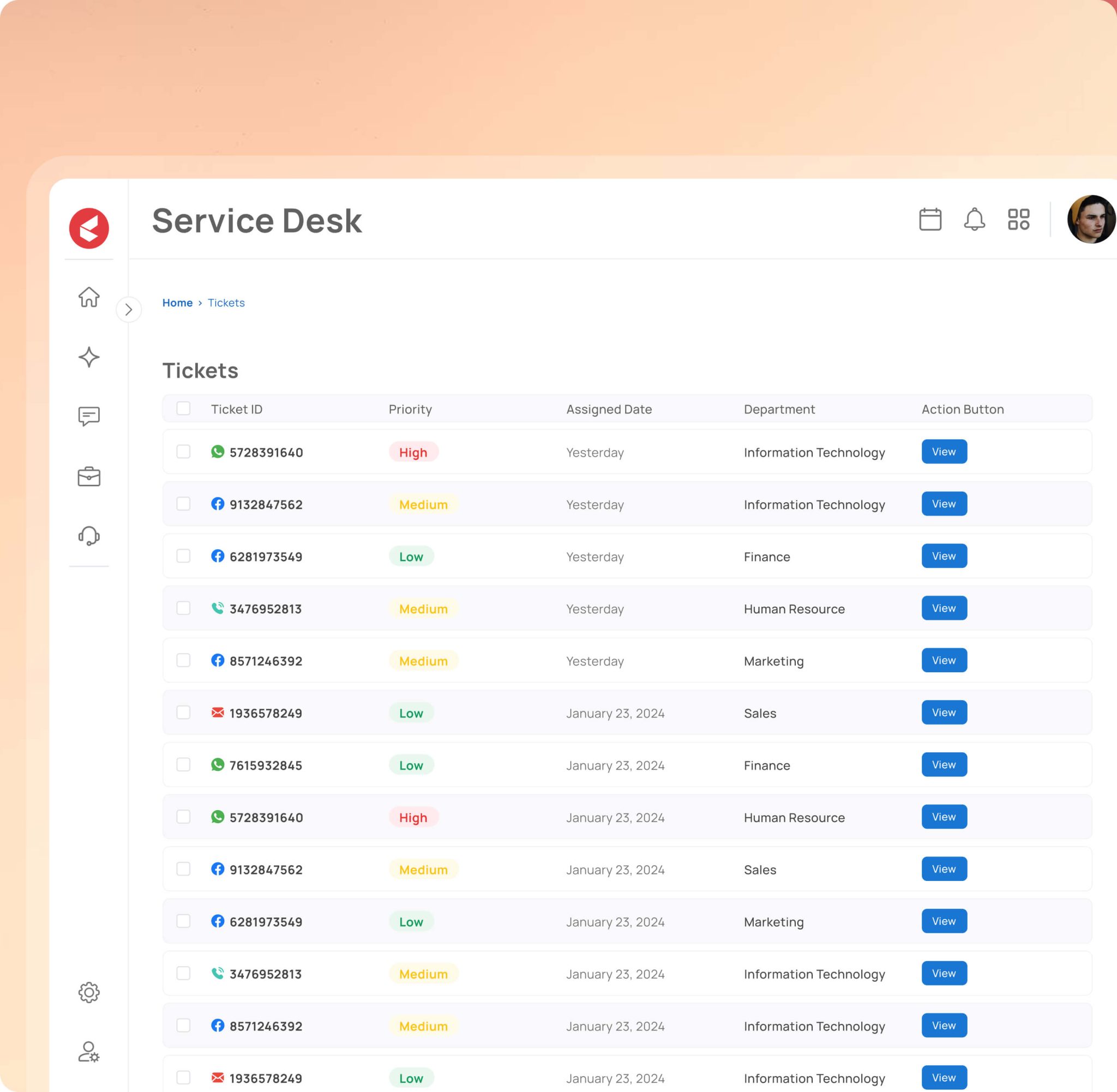Screen dimensions: 1117x1092
Task: Check the 9132847562 Yesterday ticket row checkbox
Action: tap(184, 504)
